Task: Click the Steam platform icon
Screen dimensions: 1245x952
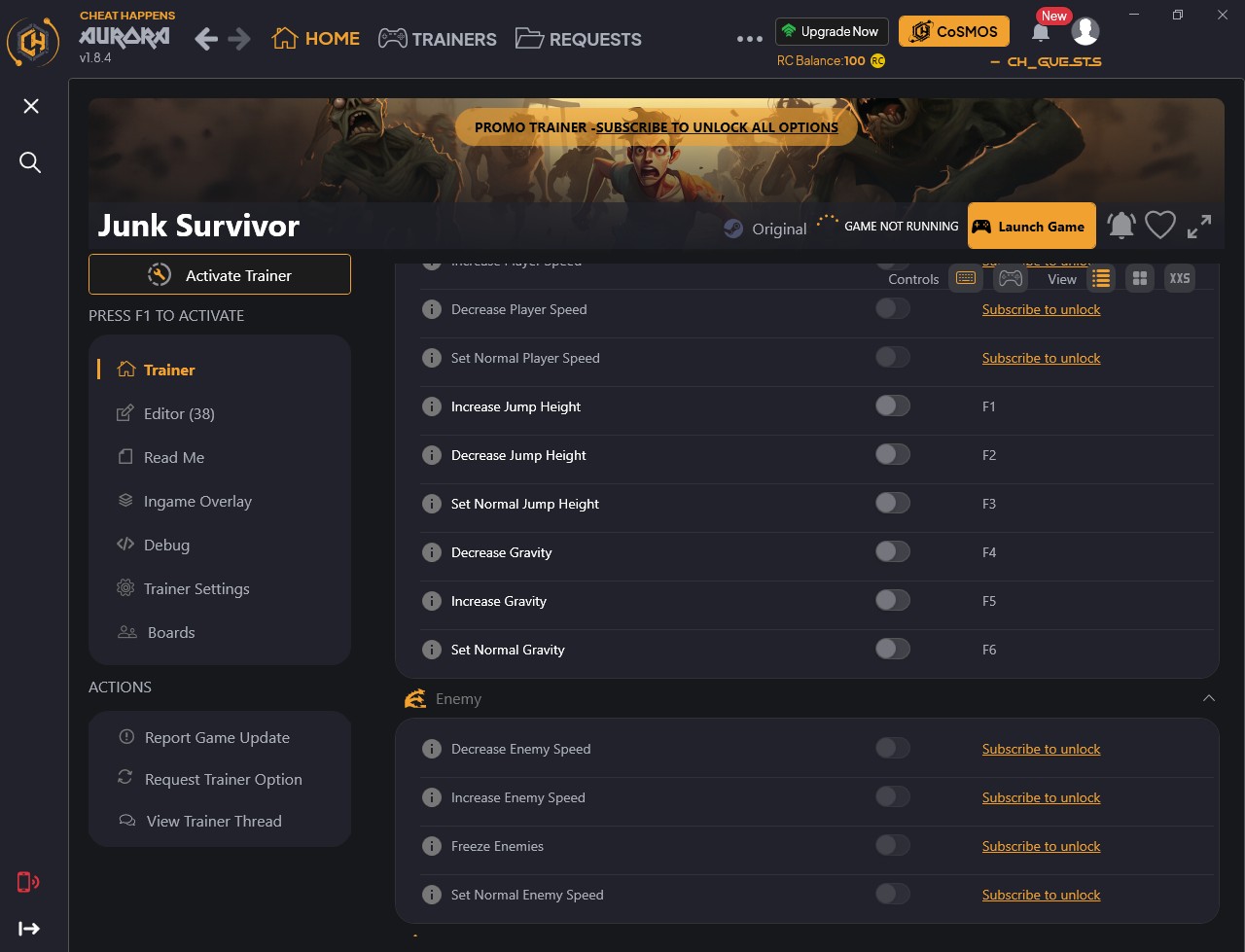Action: click(733, 229)
